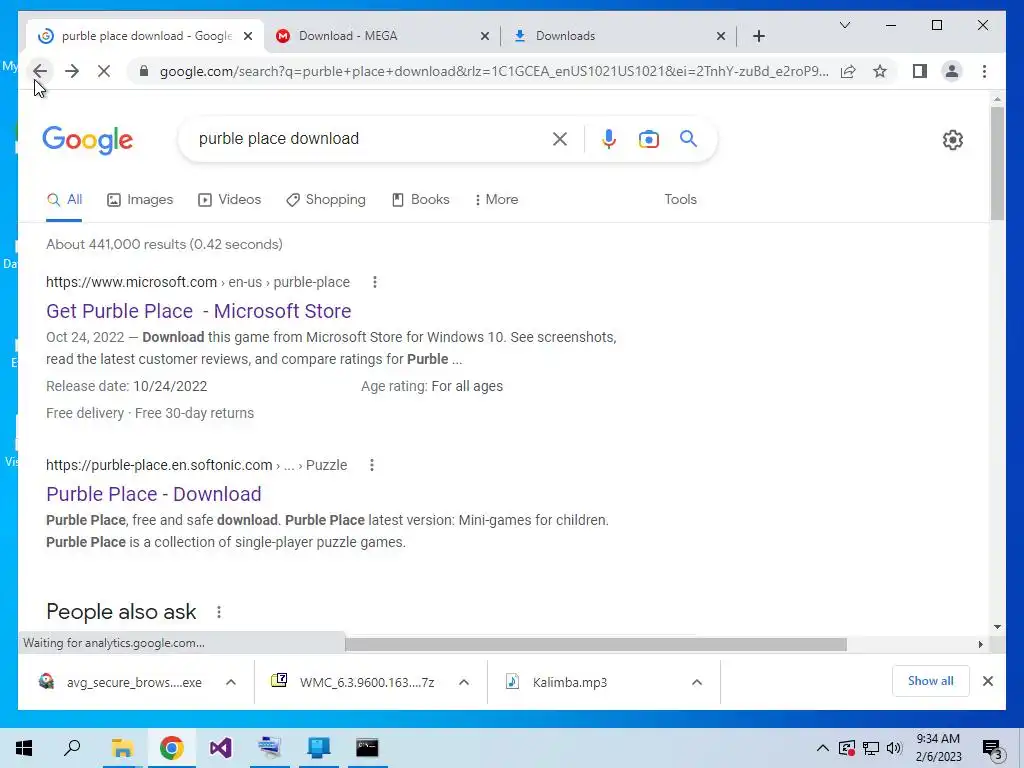The height and width of the screenshot is (768, 1024).
Task: Click the browser forward arrow
Action: 72,71
